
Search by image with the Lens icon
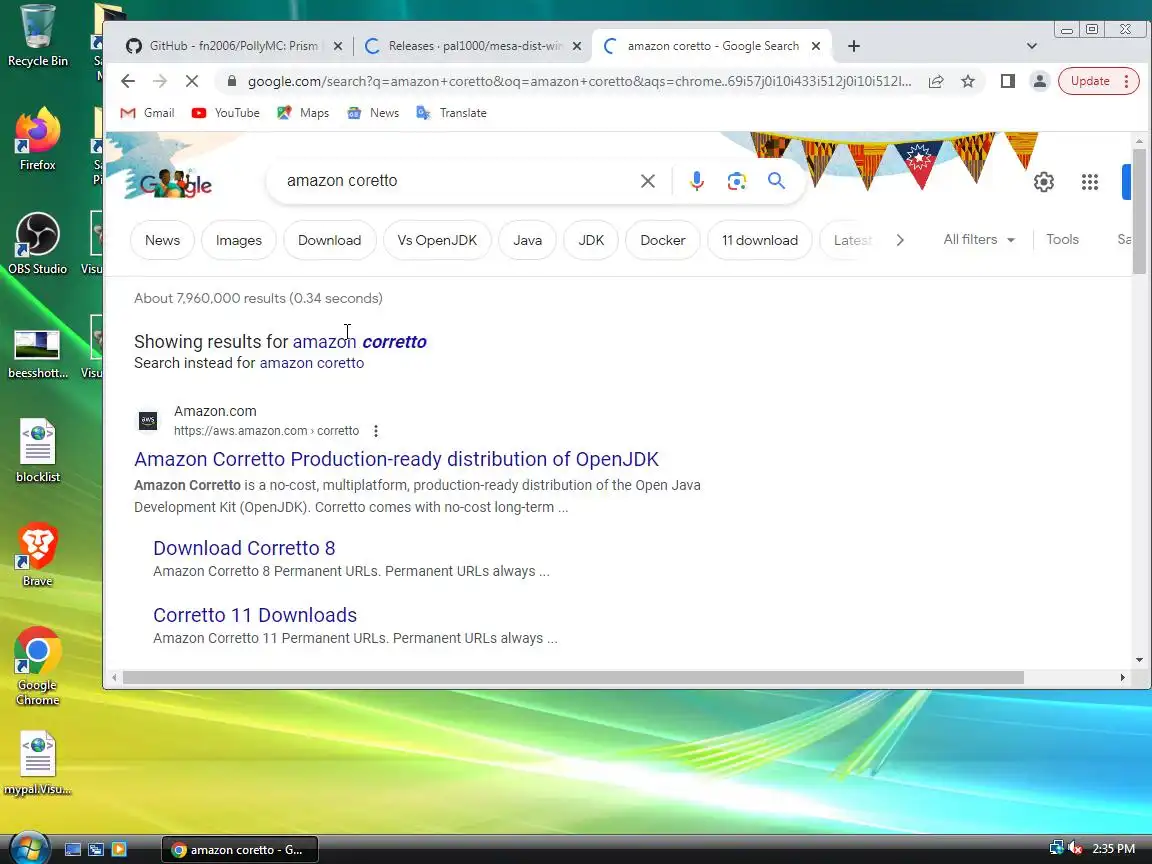tap(736, 181)
